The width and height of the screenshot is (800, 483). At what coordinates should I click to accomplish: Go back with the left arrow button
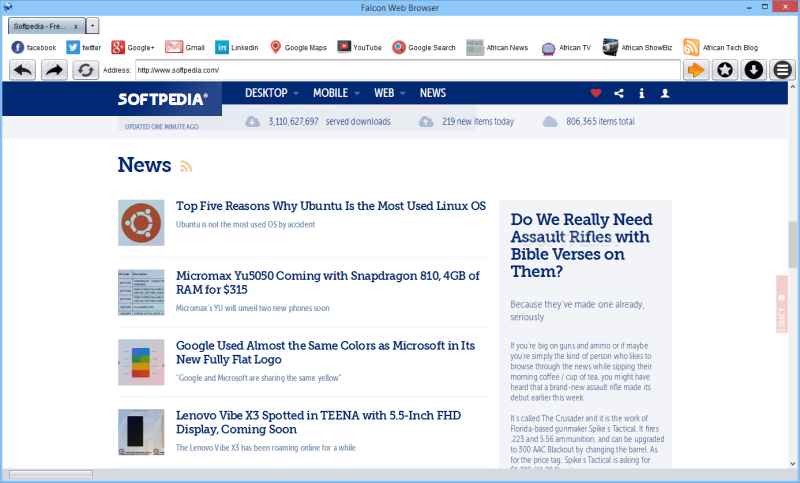tap(22, 70)
